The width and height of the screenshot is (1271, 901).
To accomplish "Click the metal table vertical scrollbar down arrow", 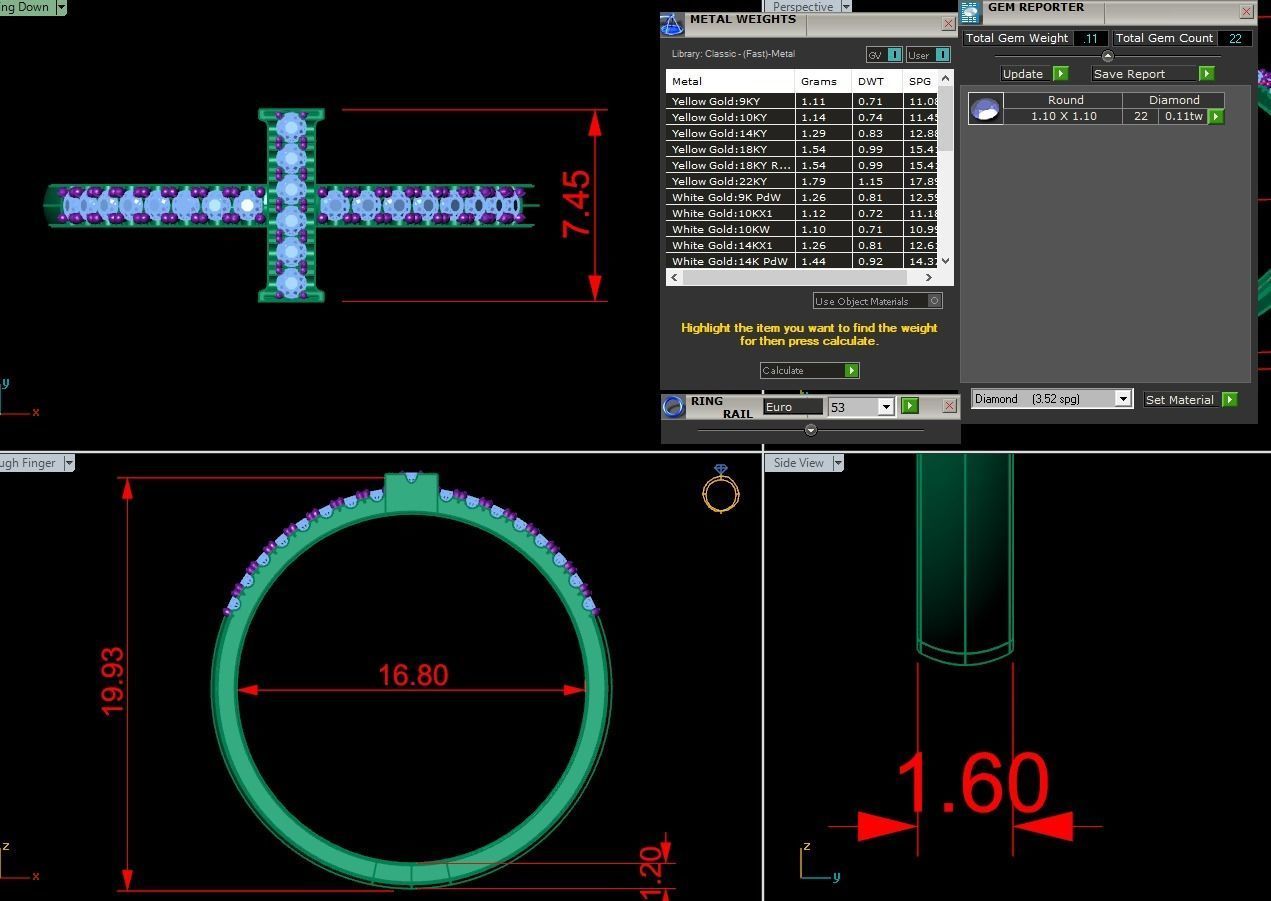I will pos(946,261).
